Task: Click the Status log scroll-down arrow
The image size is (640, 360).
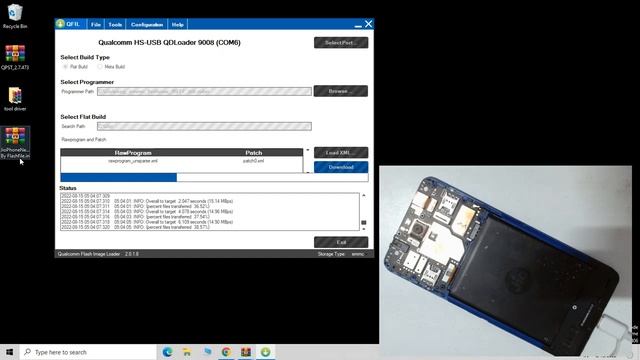Action: [364, 229]
